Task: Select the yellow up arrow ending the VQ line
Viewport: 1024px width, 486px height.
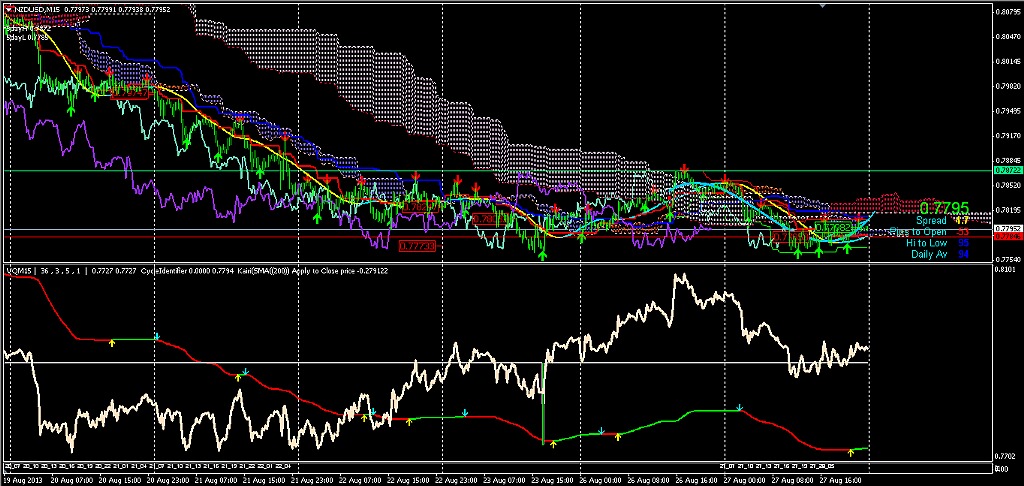Action: point(851,452)
